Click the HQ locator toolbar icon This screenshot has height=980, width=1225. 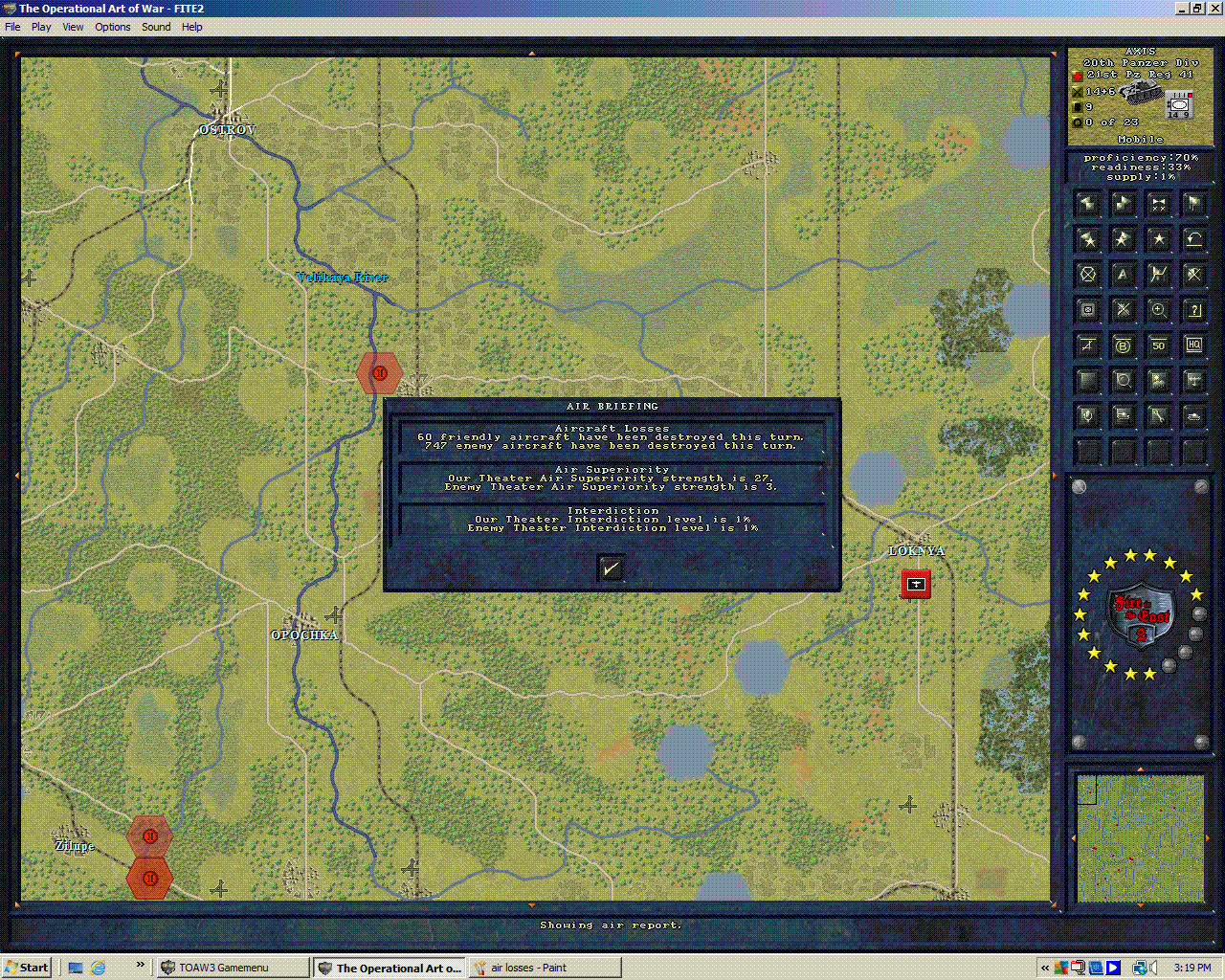pos(1193,345)
